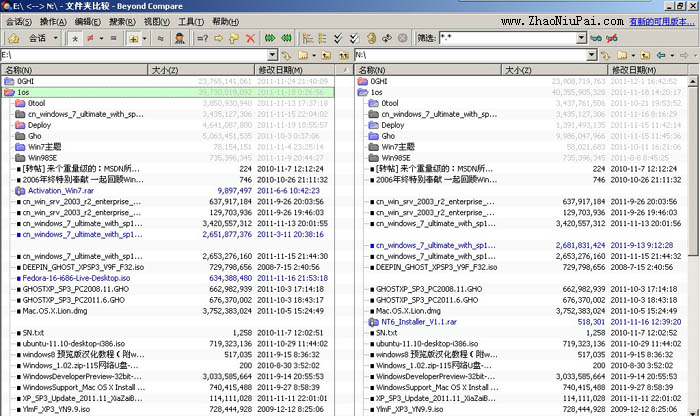Image resolution: width=700 pixels, height=416 pixels.
Task: Click the red X delete icon
Action: [x=250, y=38]
